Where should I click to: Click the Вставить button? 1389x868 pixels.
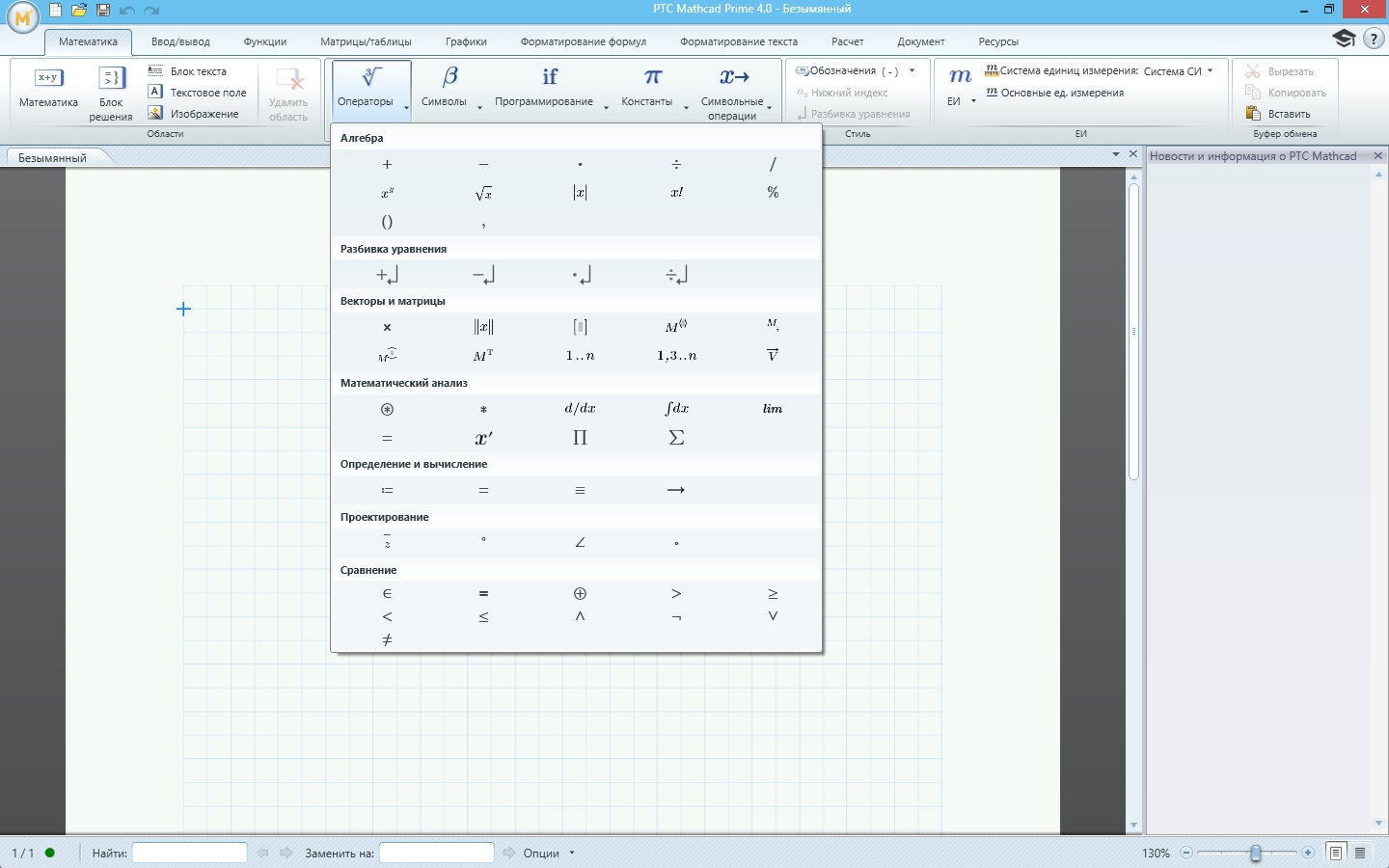1278,114
